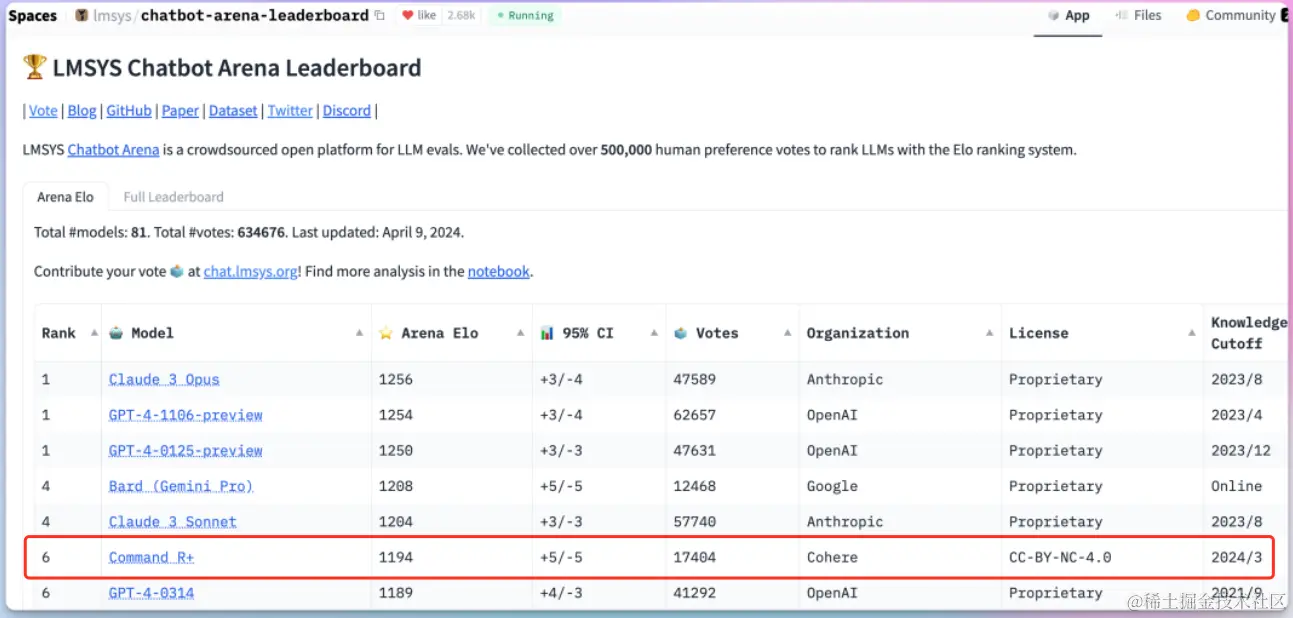1293x618 pixels.
Task: Open Claude 3 Sonnet model link
Action: pos(173,522)
